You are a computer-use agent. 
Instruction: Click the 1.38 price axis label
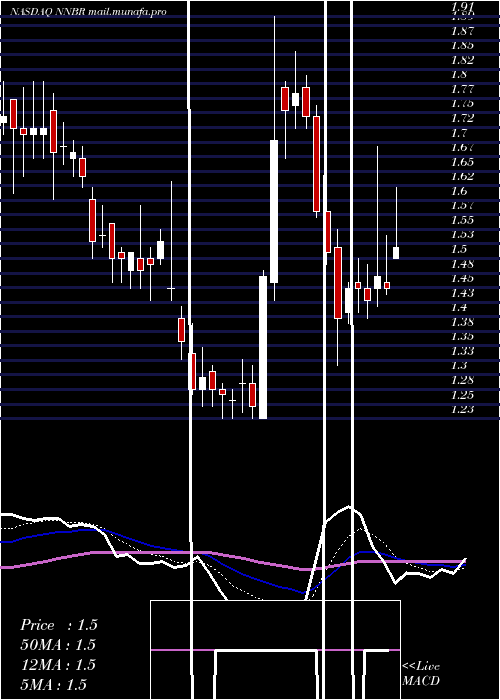pyautogui.click(x=462, y=322)
